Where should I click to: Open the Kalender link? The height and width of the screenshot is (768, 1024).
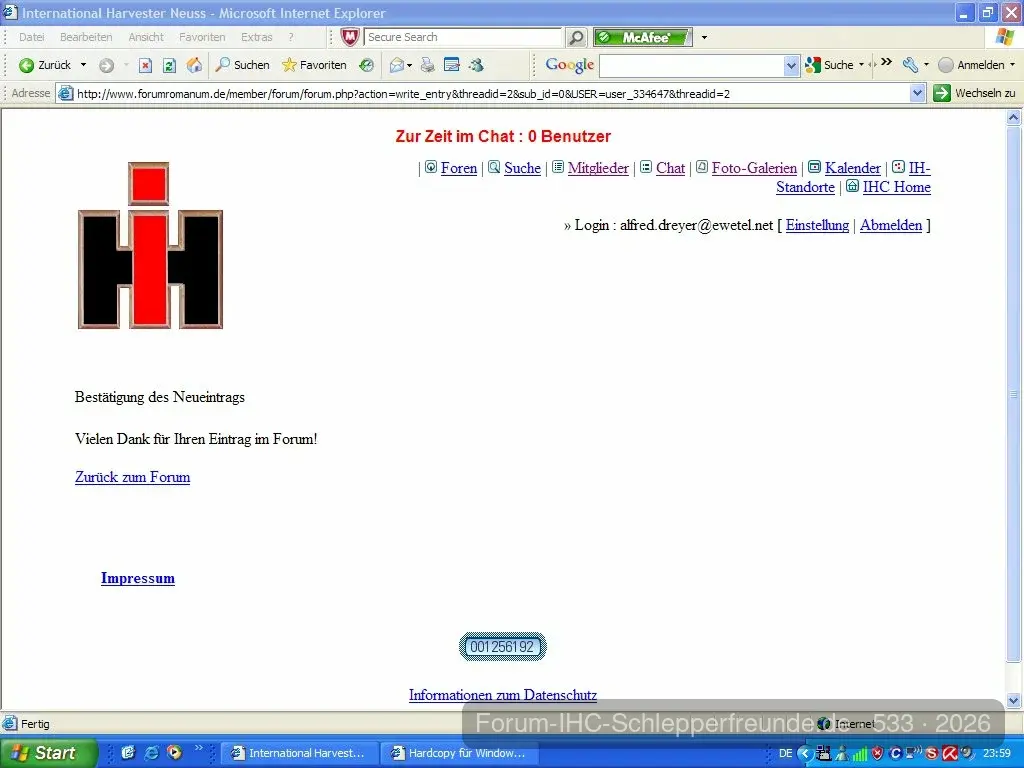pyautogui.click(x=852, y=168)
